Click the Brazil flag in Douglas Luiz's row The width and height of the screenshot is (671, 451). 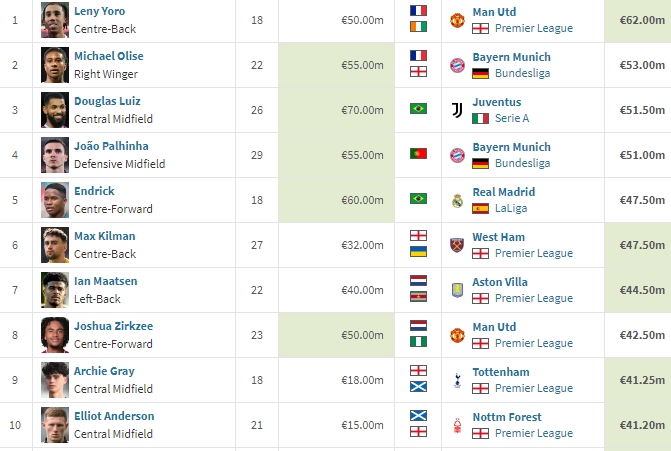pyautogui.click(x=418, y=109)
